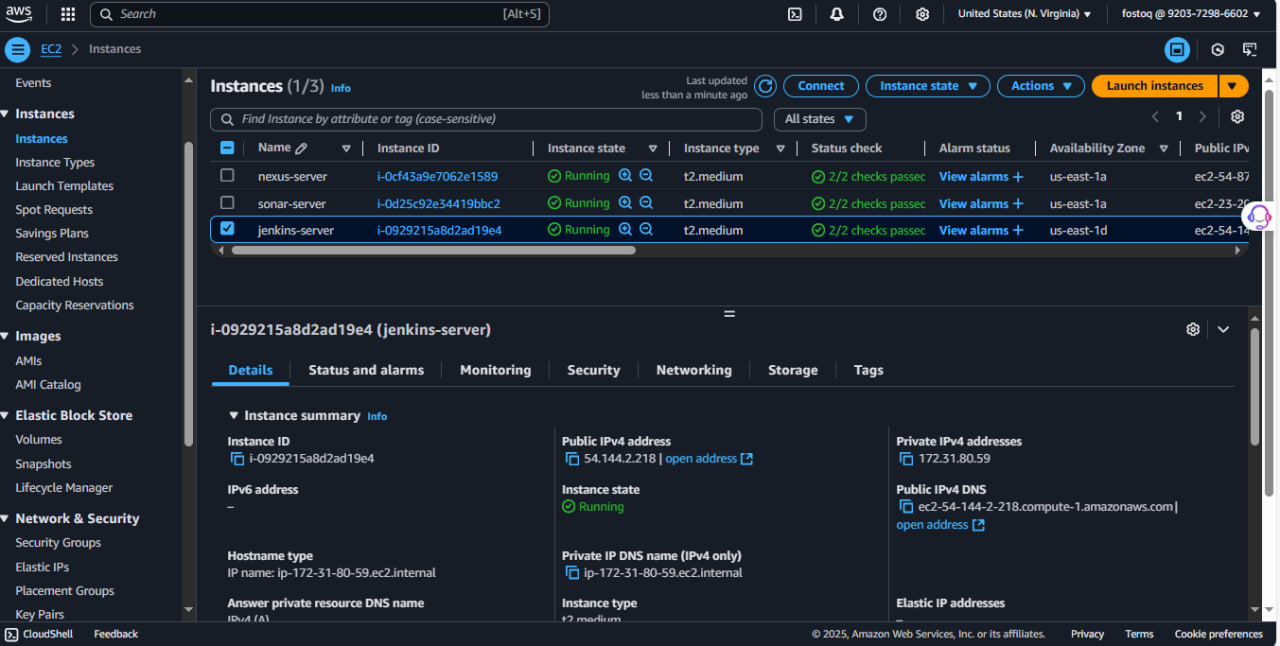Image resolution: width=1280 pixels, height=646 pixels.
Task: Open the All states filter dropdown
Action: [x=820, y=119]
